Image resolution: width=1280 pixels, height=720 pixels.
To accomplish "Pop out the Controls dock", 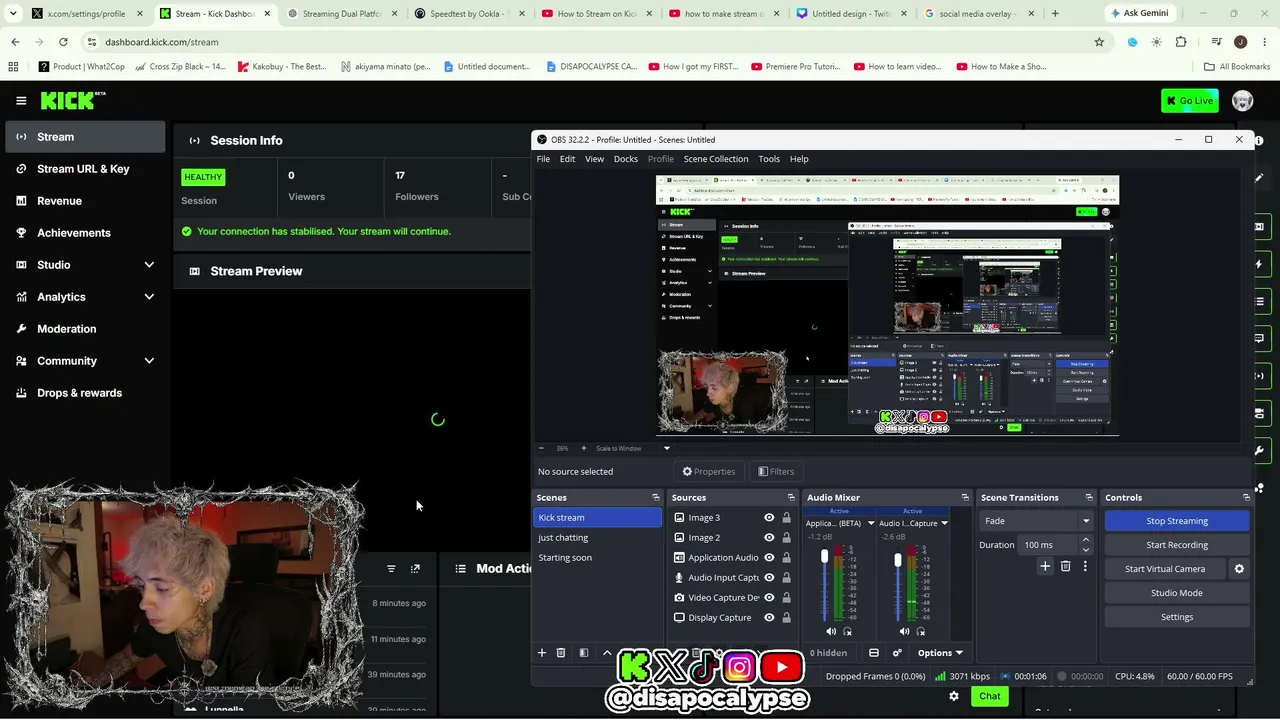I will tap(1246, 497).
